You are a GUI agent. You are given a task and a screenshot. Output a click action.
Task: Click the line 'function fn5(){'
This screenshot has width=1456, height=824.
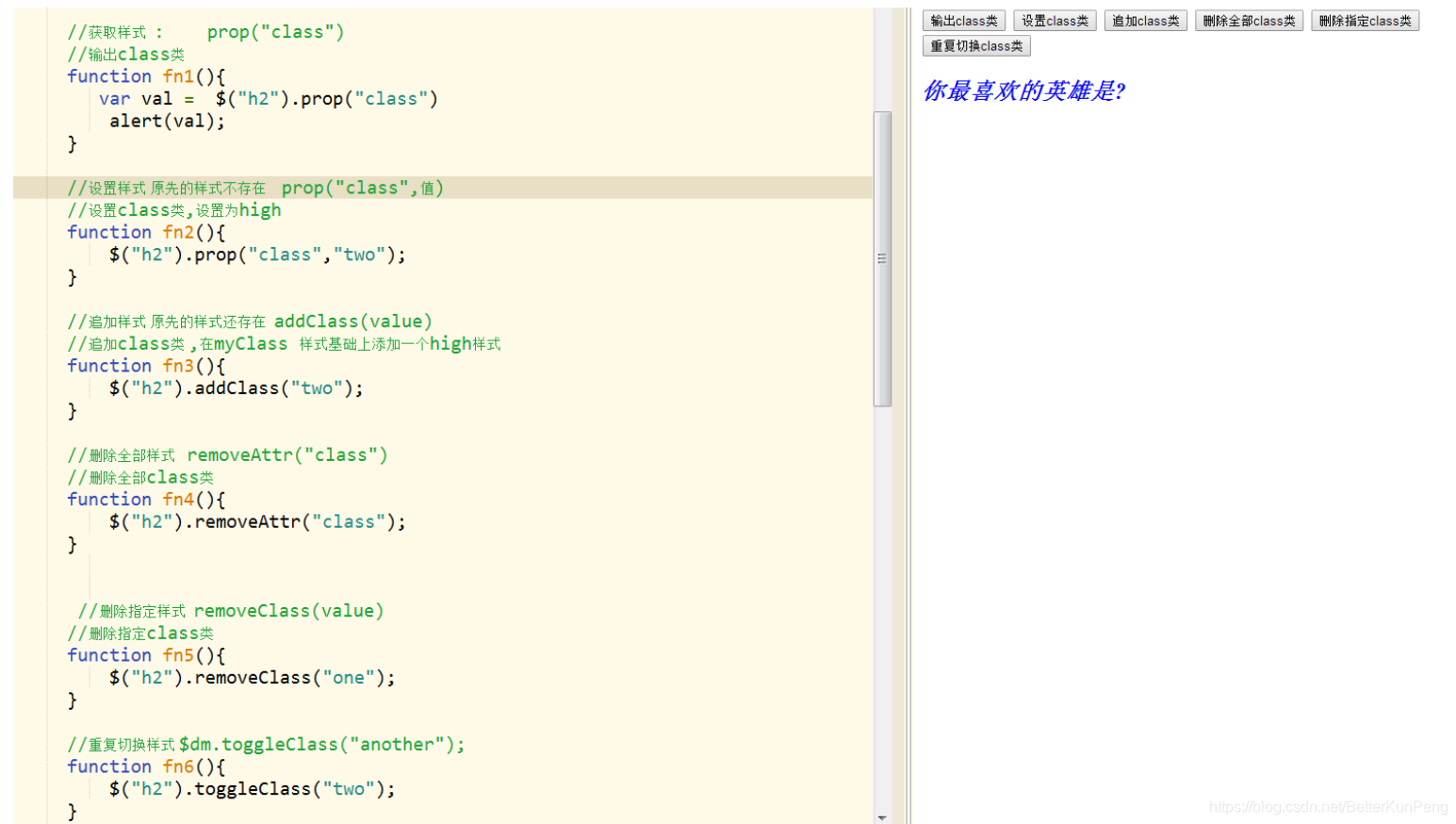click(x=146, y=655)
